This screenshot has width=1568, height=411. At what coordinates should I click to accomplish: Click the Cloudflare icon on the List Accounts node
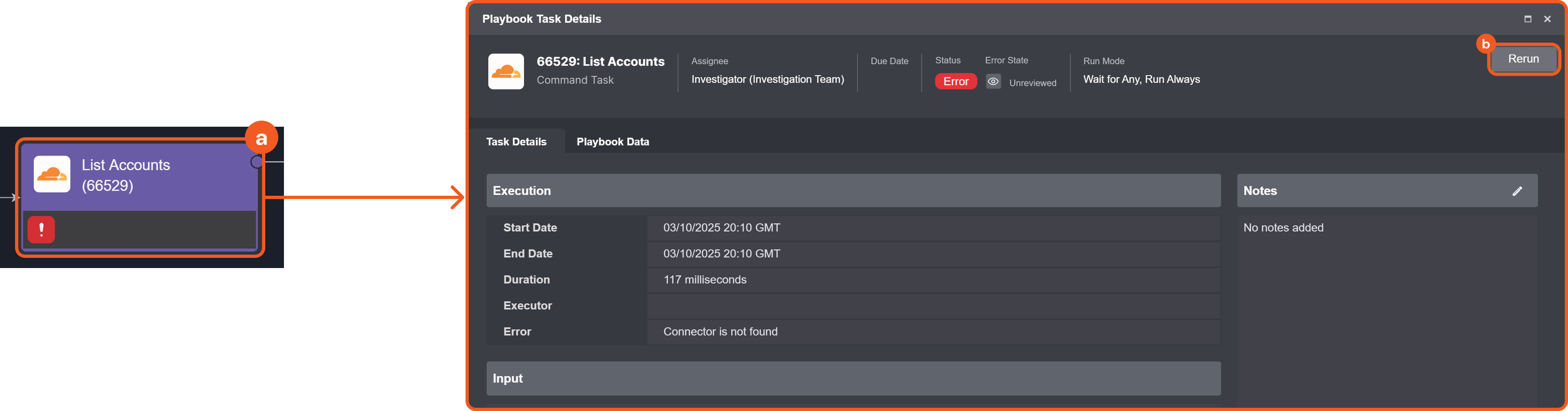[x=52, y=174]
